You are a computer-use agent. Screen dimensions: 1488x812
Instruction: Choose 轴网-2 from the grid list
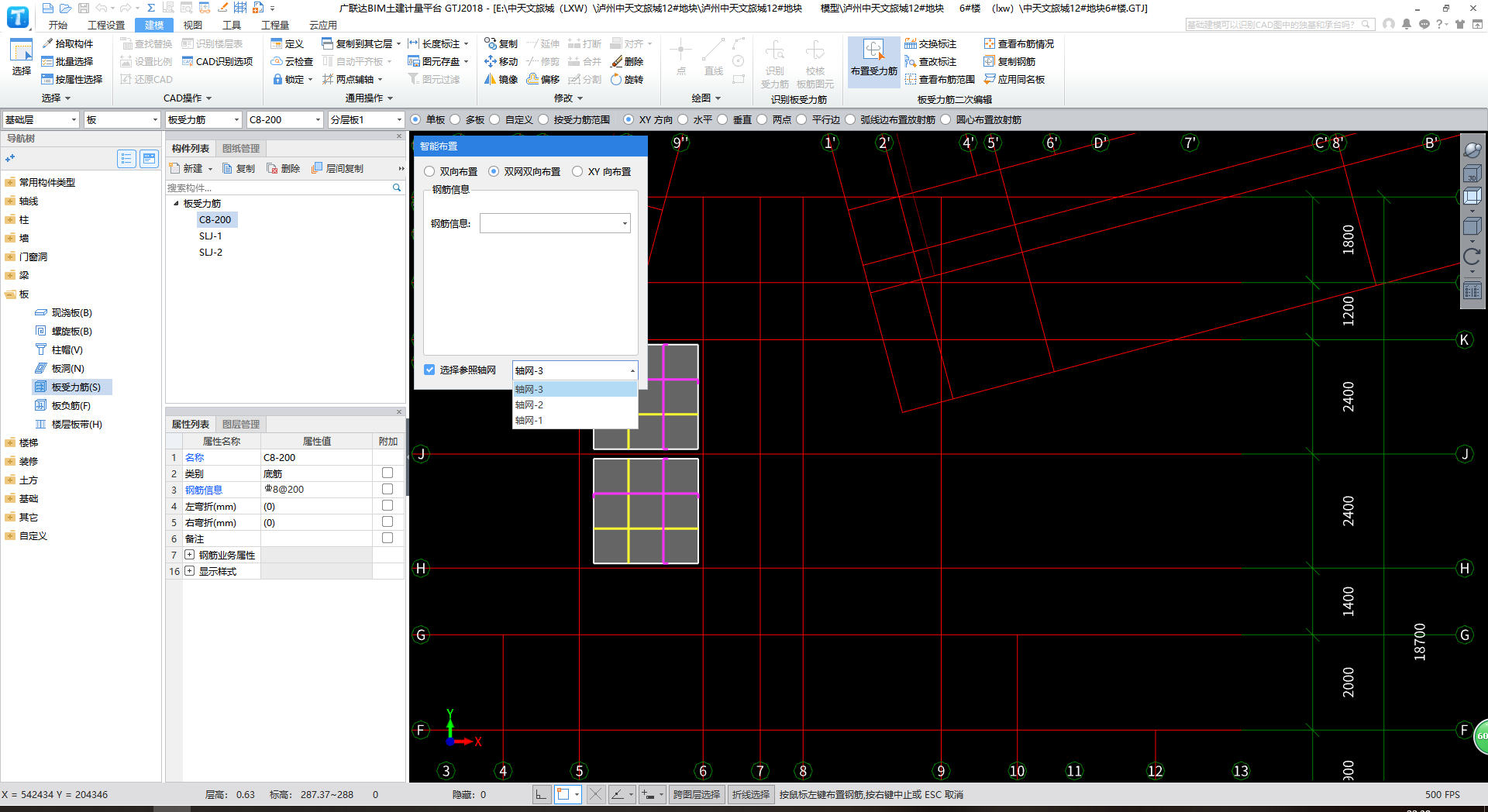pyautogui.click(x=529, y=404)
